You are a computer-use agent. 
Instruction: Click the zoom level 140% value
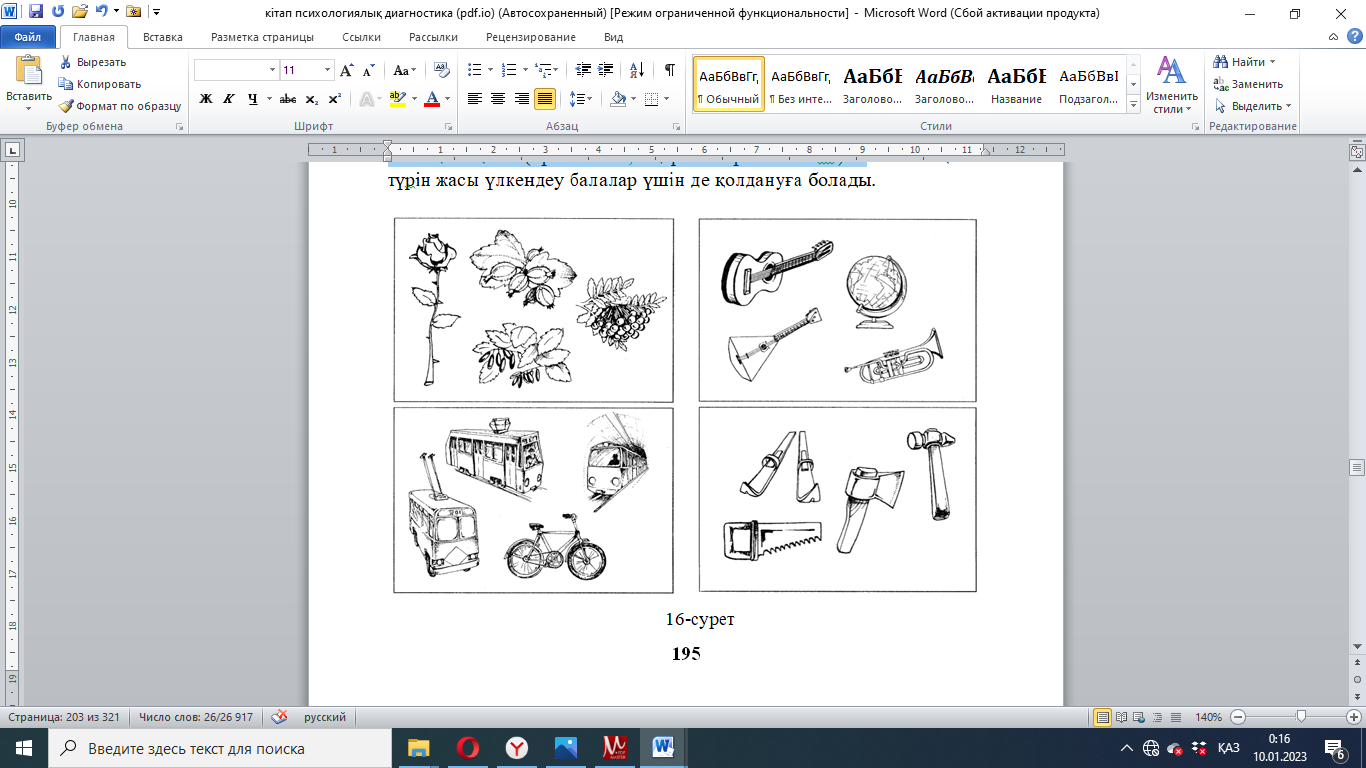1210,717
